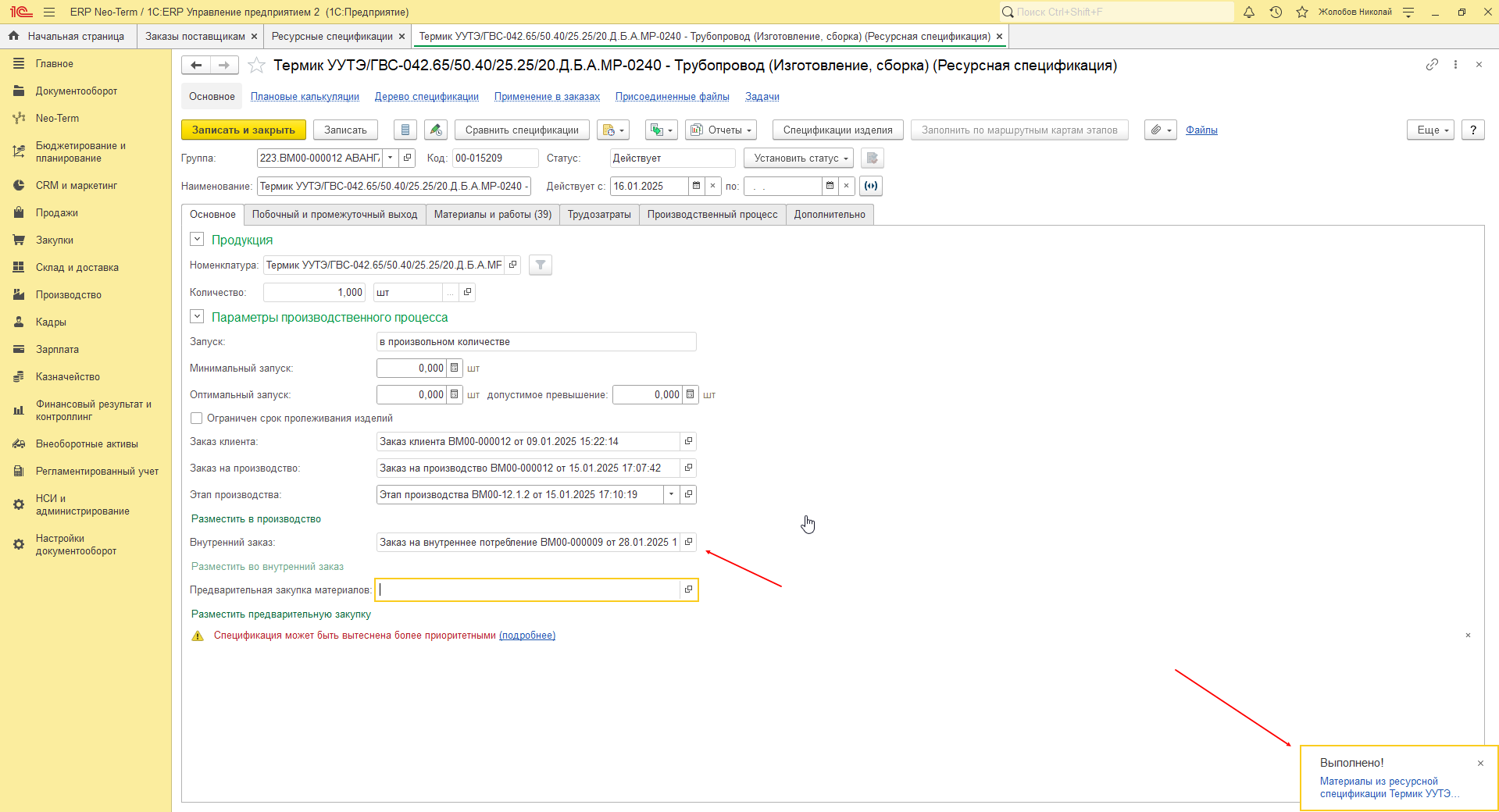The height and width of the screenshot is (812, 1499).
Task: Open the attachments paperclip dropdown
Action: click(1161, 130)
